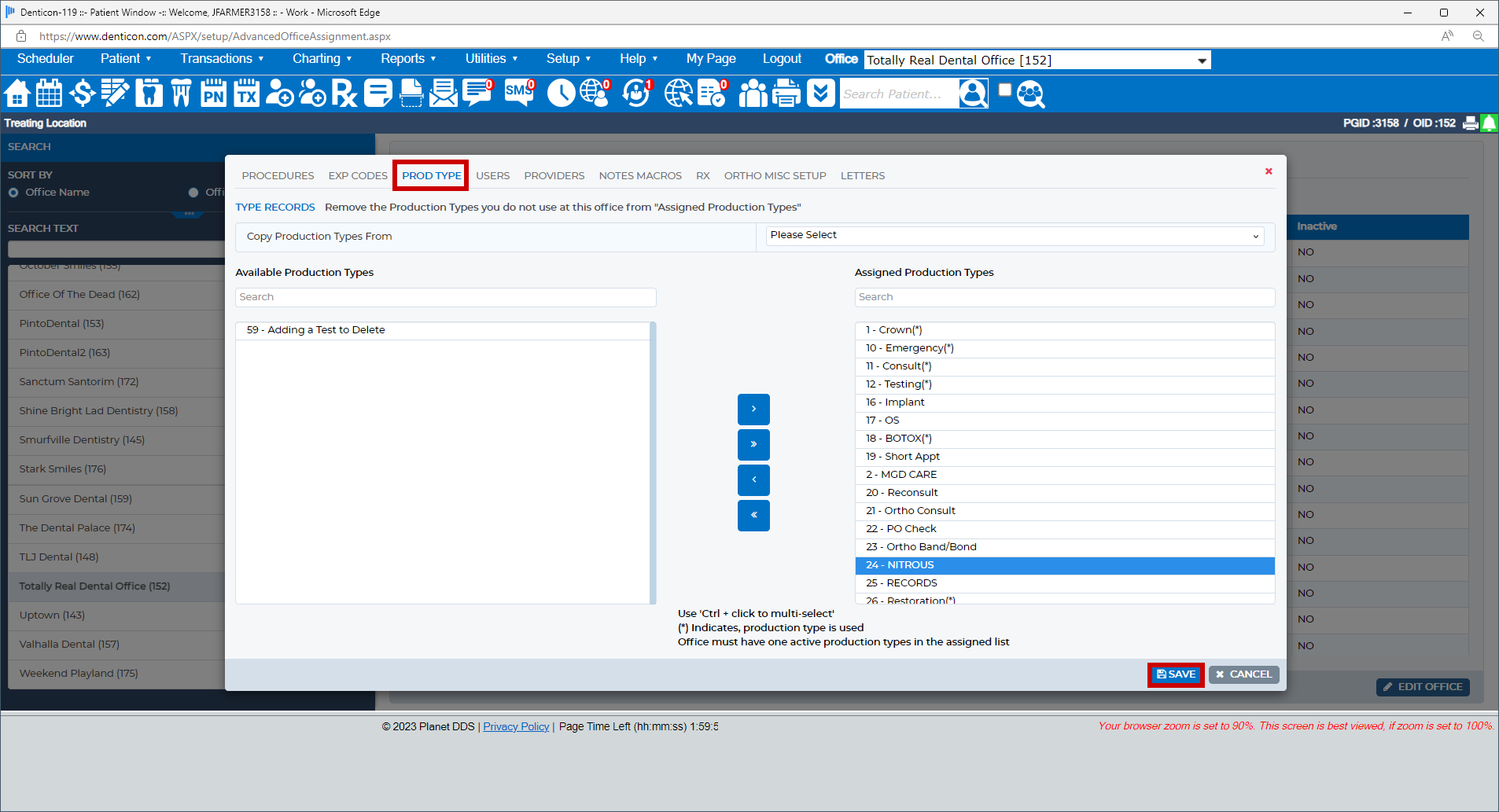Expand the Utilities menu
The width and height of the screenshot is (1499, 812).
click(492, 59)
